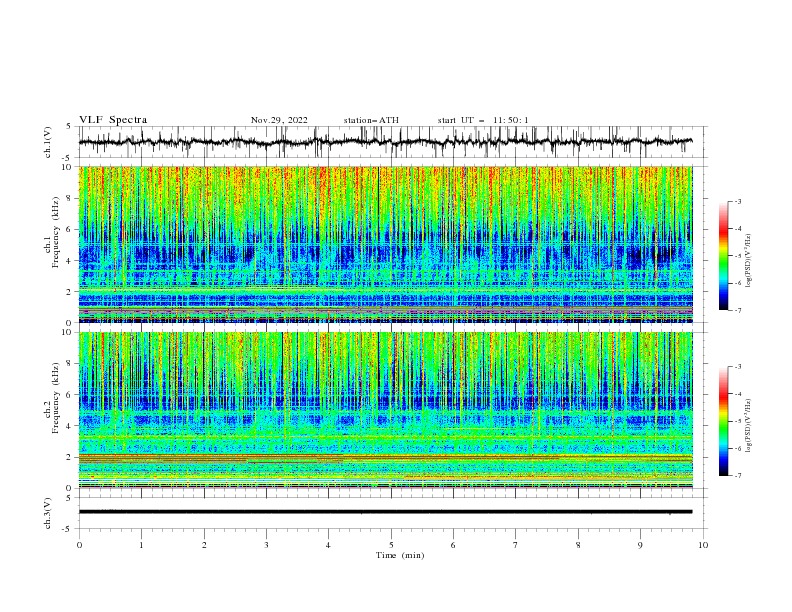Click the '-7' tick on lower colorbar
The width and height of the screenshot is (792, 612).
(x=738, y=476)
